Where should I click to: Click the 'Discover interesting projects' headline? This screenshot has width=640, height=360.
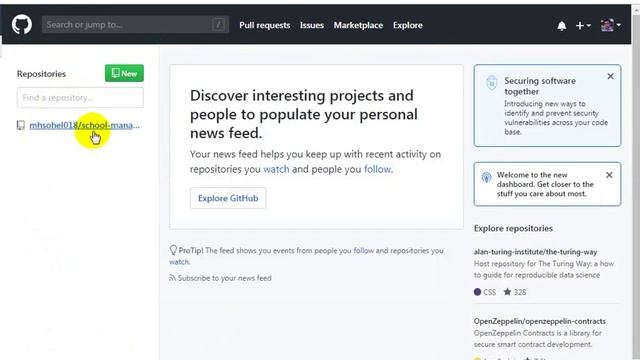coord(304,114)
